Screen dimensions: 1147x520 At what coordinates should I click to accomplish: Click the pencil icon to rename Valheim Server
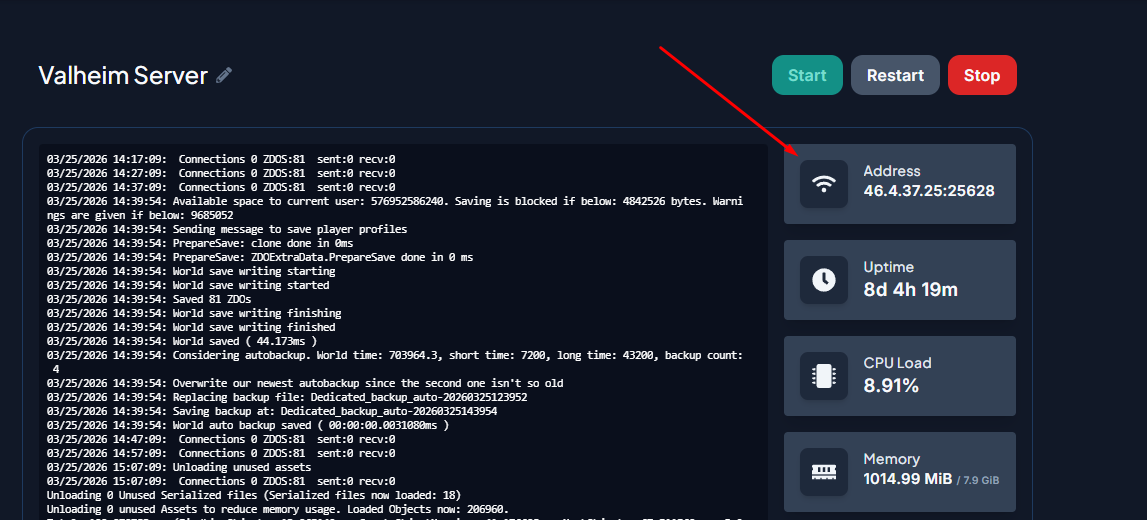(224, 75)
